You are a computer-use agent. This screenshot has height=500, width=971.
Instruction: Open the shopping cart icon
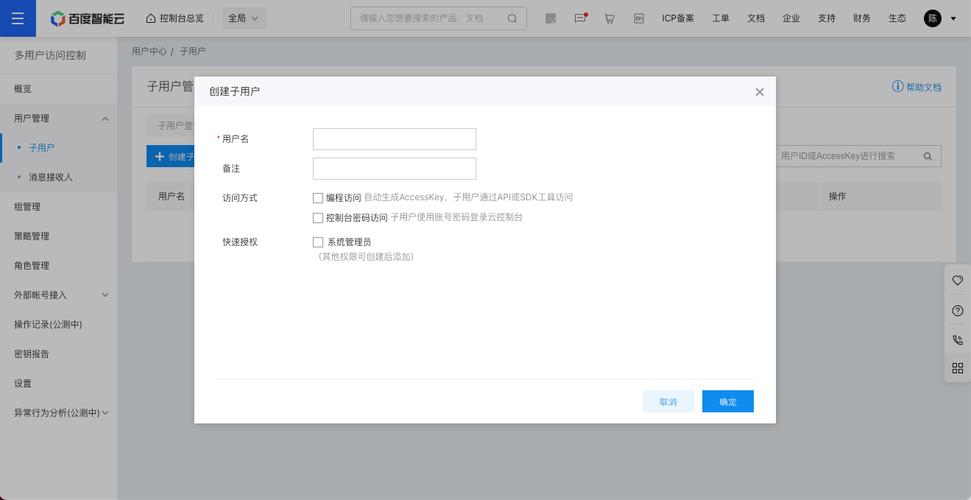coord(609,18)
